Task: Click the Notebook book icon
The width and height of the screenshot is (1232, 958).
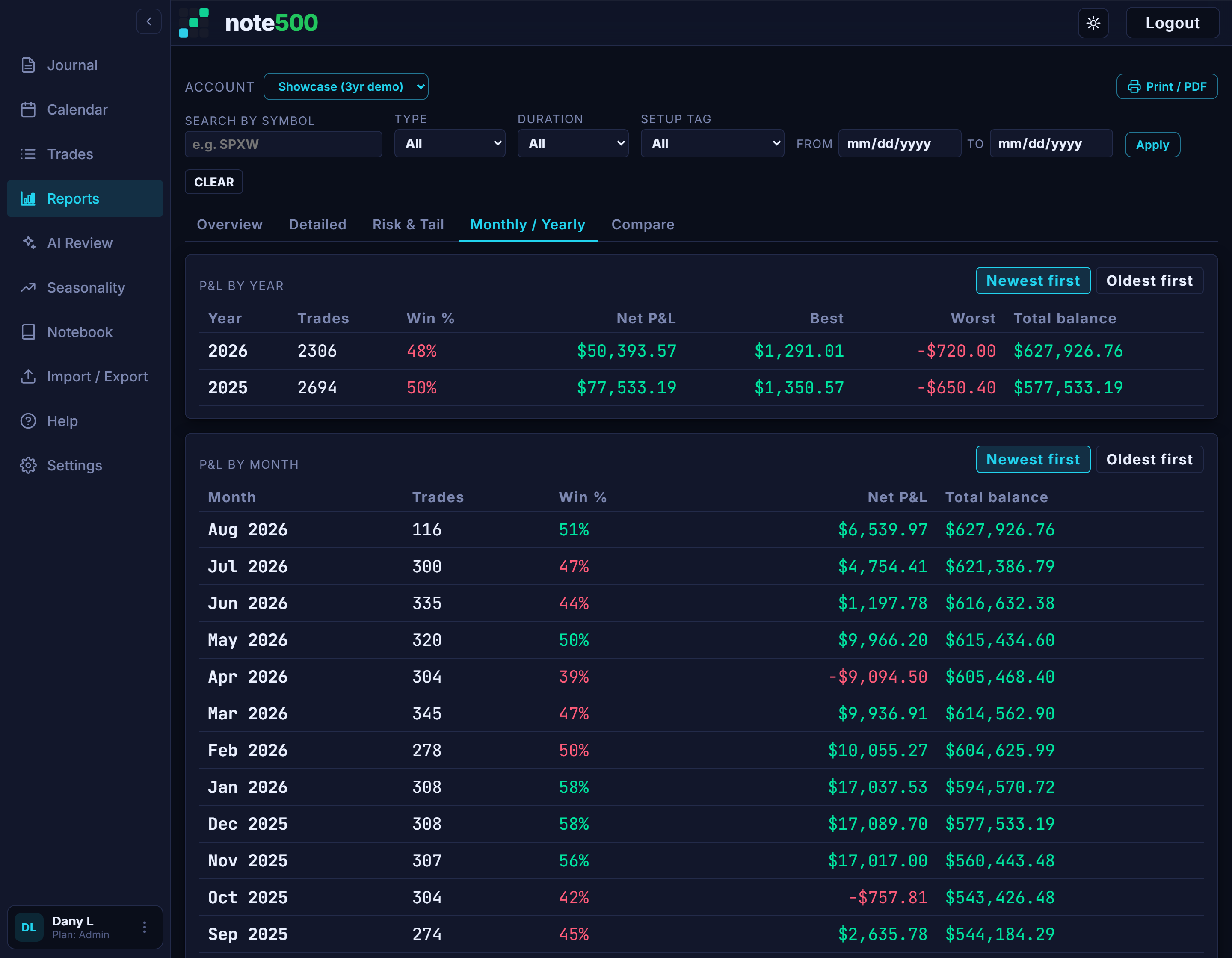Action: click(28, 332)
